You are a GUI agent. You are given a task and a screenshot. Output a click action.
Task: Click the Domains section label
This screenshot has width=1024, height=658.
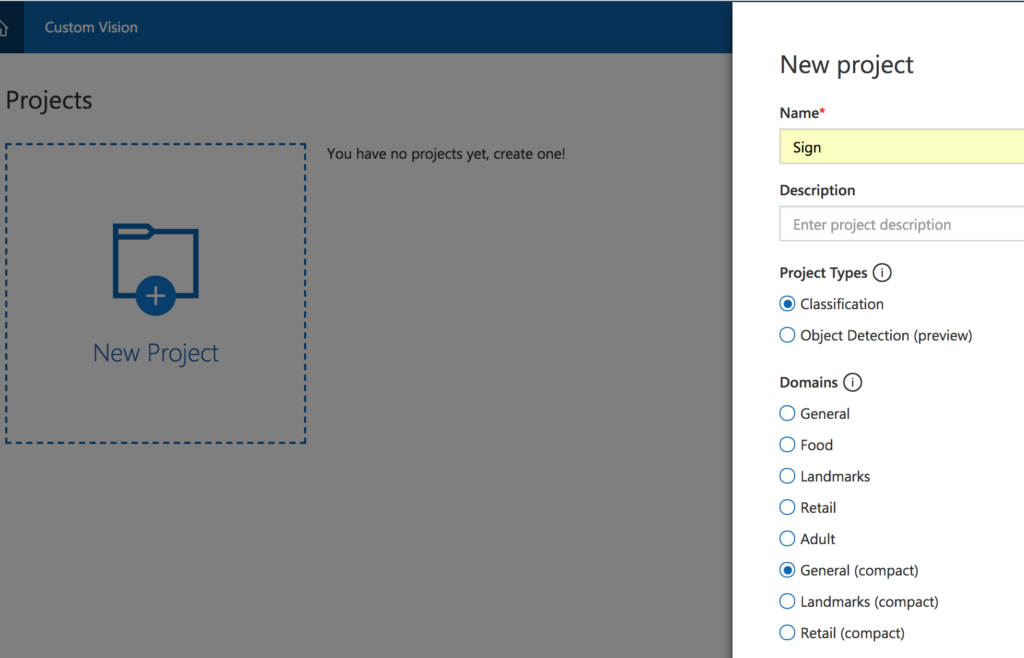coord(808,383)
